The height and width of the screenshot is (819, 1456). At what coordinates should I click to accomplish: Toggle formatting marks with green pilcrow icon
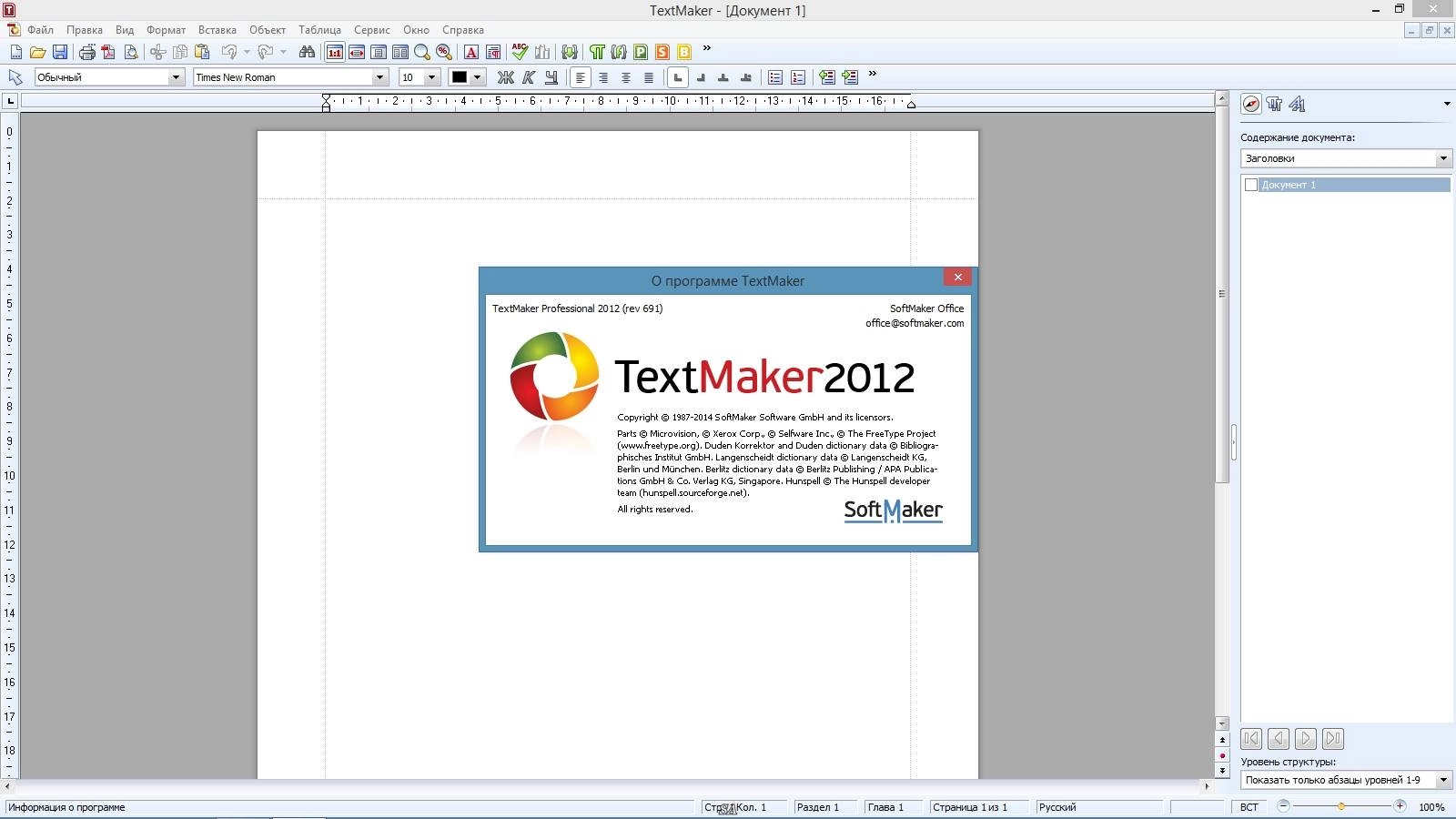coord(597,52)
